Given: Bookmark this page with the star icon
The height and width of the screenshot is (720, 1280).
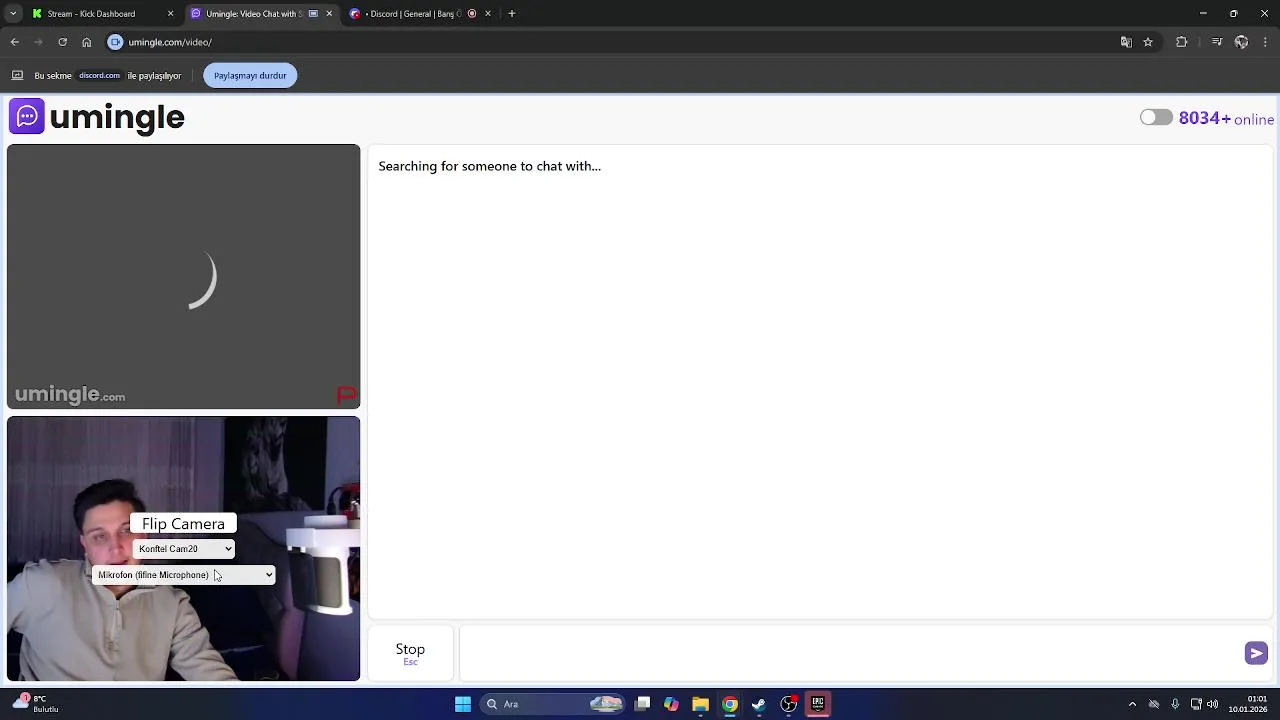Looking at the screenshot, I should click(x=1148, y=42).
